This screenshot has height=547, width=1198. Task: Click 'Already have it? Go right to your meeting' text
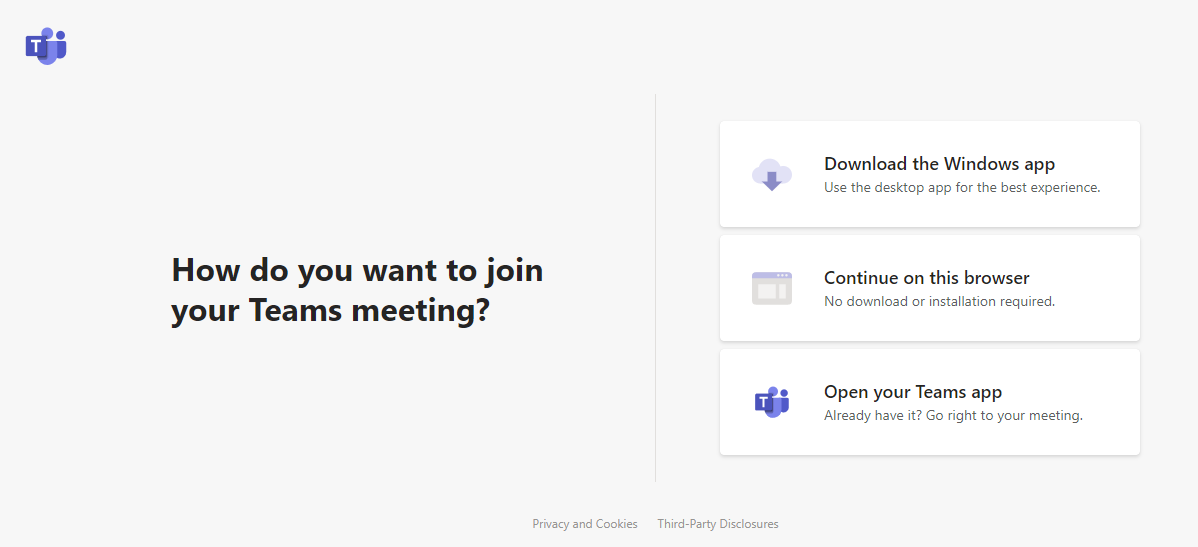[953, 415]
